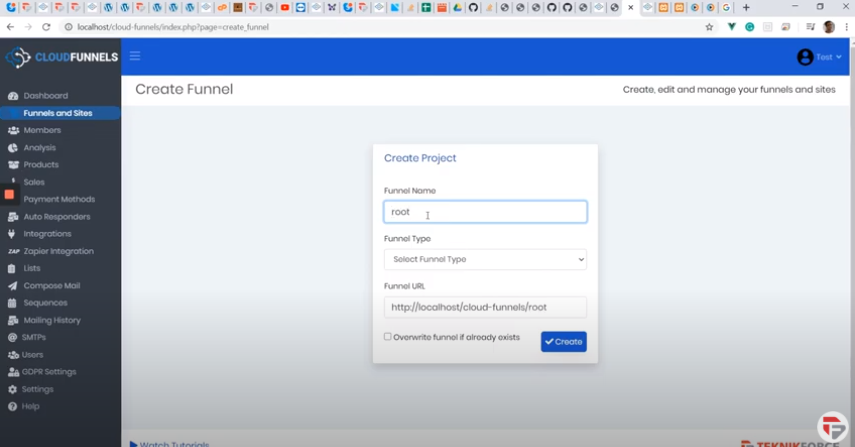This screenshot has height=447, width=855.
Task: Select the Funnel URL text field
Action: (x=485, y=307)
